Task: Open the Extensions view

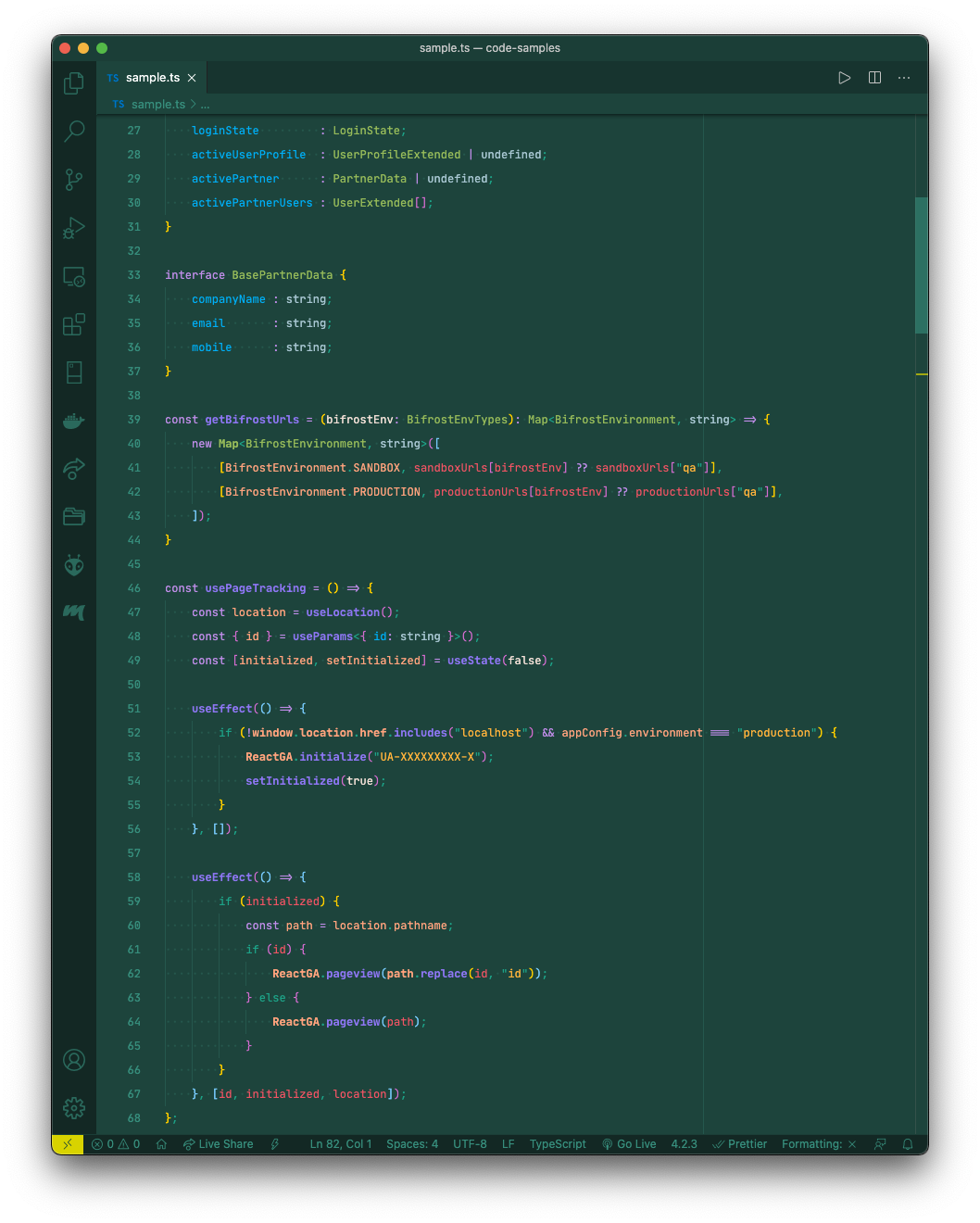Action: coord(74,324)
